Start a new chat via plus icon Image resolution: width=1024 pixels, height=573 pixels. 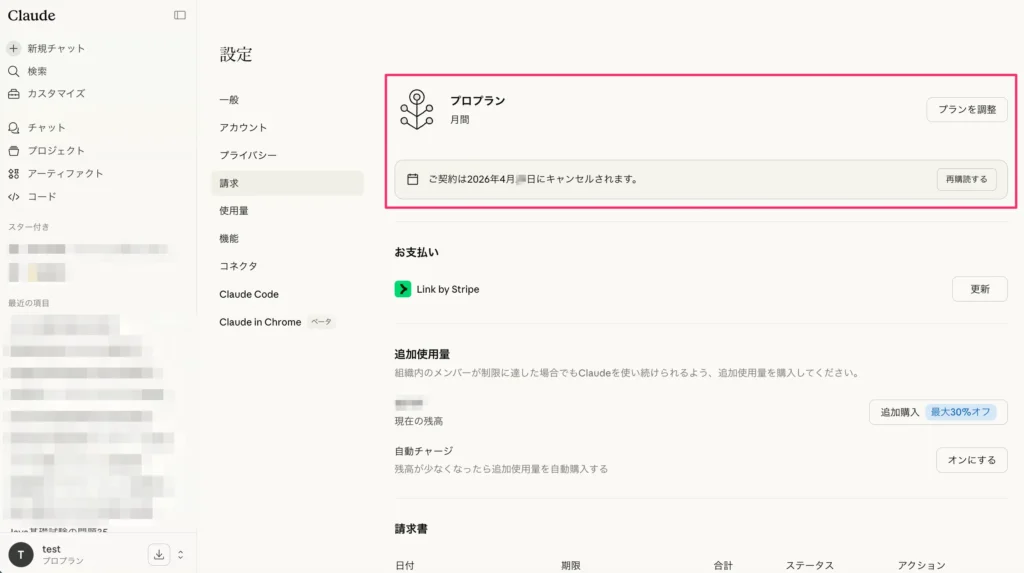[x=14, y=48]
